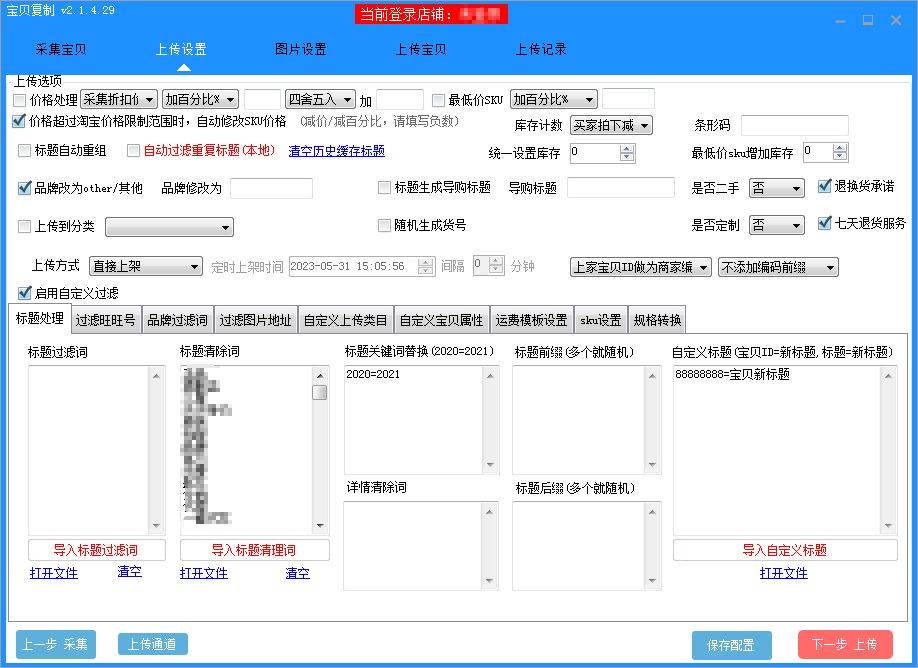Click the 导入标题过滤词 button
The image size is (918, 668).
click(x=97, y=550)
